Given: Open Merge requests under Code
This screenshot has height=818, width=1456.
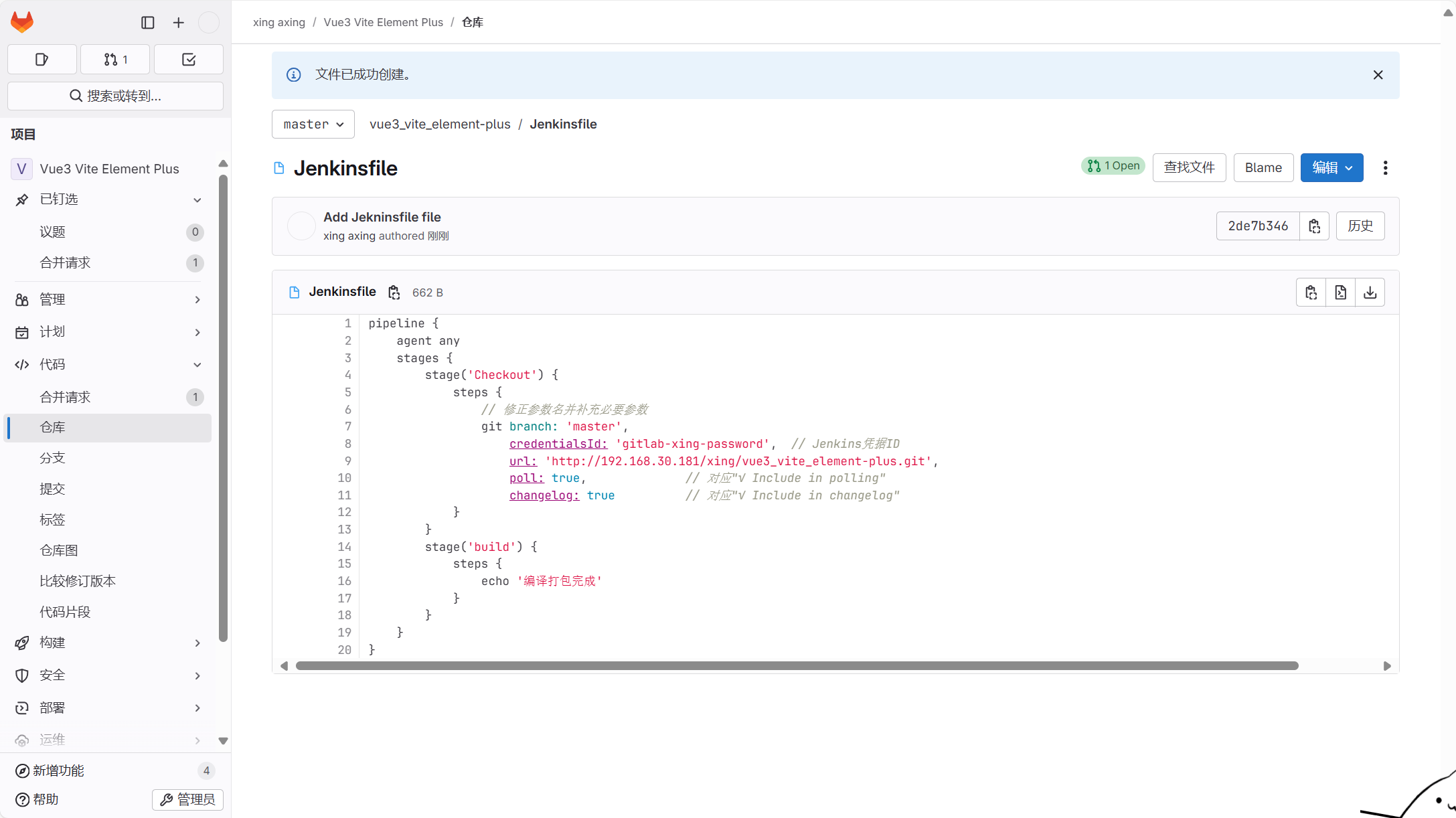Looking at the screenshot, I should [108, 398].
